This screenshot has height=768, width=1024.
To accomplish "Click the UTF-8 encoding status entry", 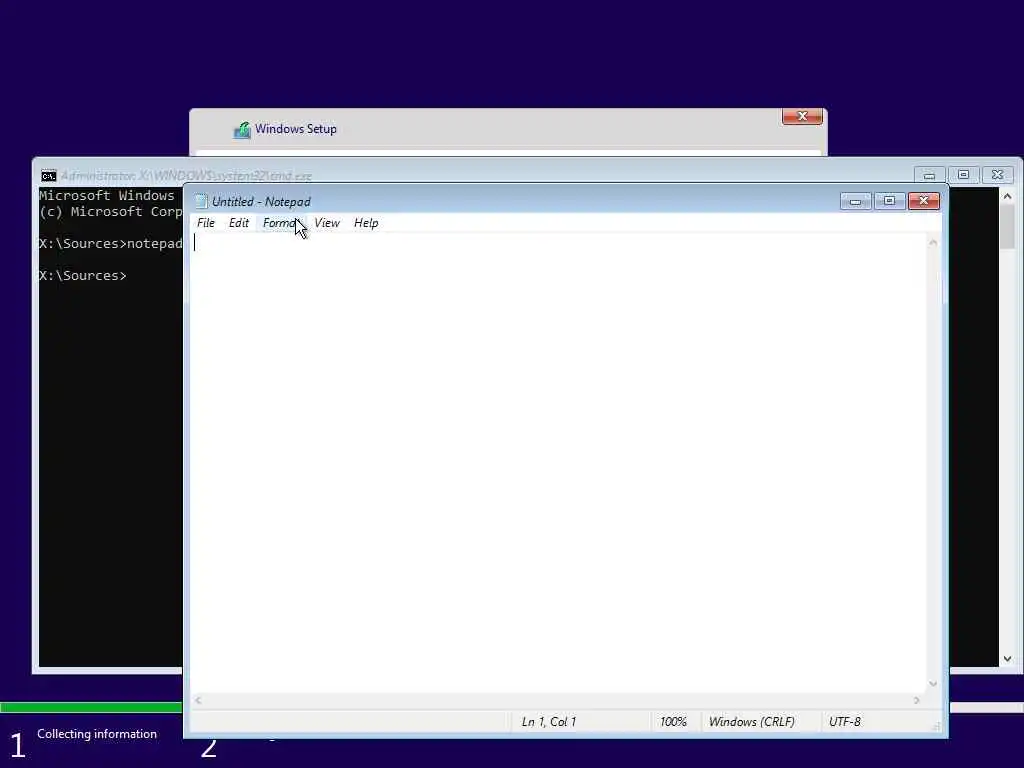I will pos(844,722).
